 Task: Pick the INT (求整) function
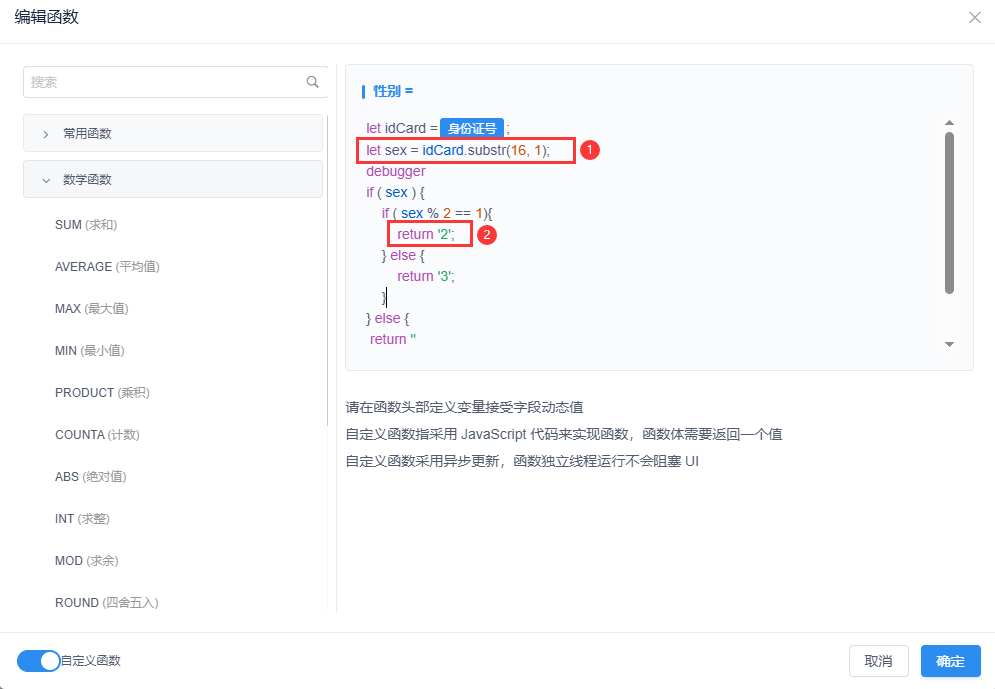click(82, 519)
